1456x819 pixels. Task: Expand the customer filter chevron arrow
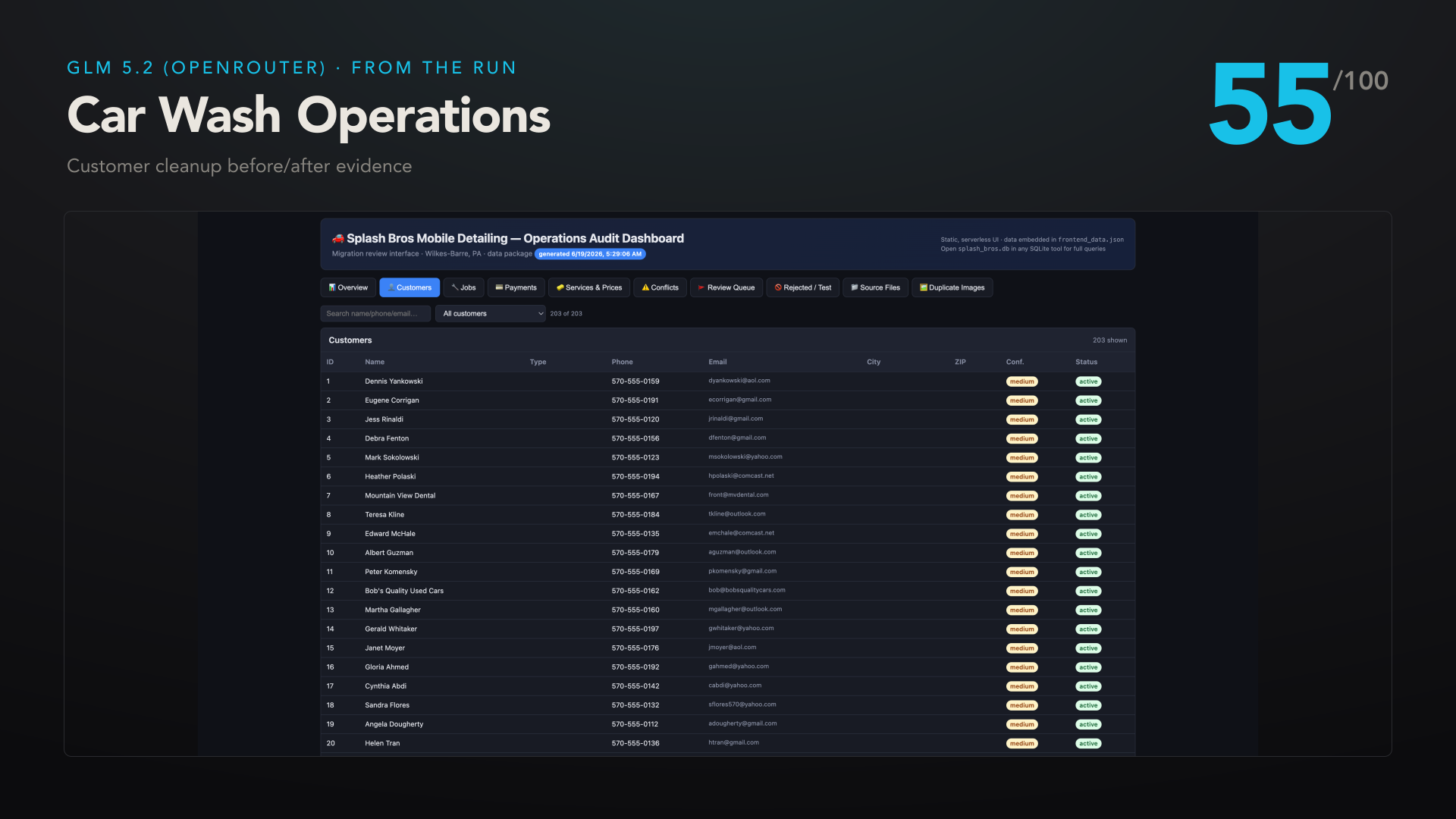[540, 313]
